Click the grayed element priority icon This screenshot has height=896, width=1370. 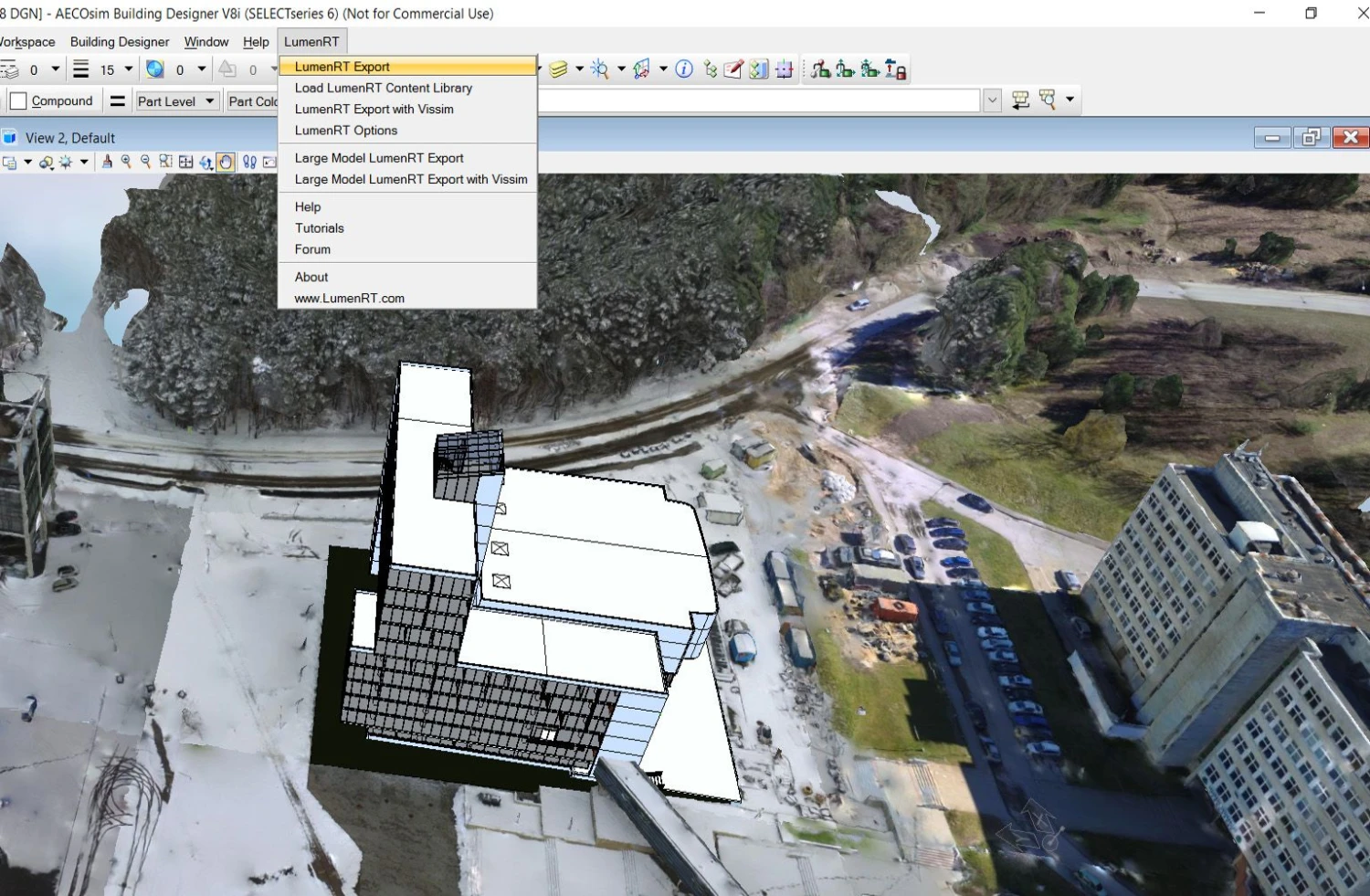(x=228, y=69)
